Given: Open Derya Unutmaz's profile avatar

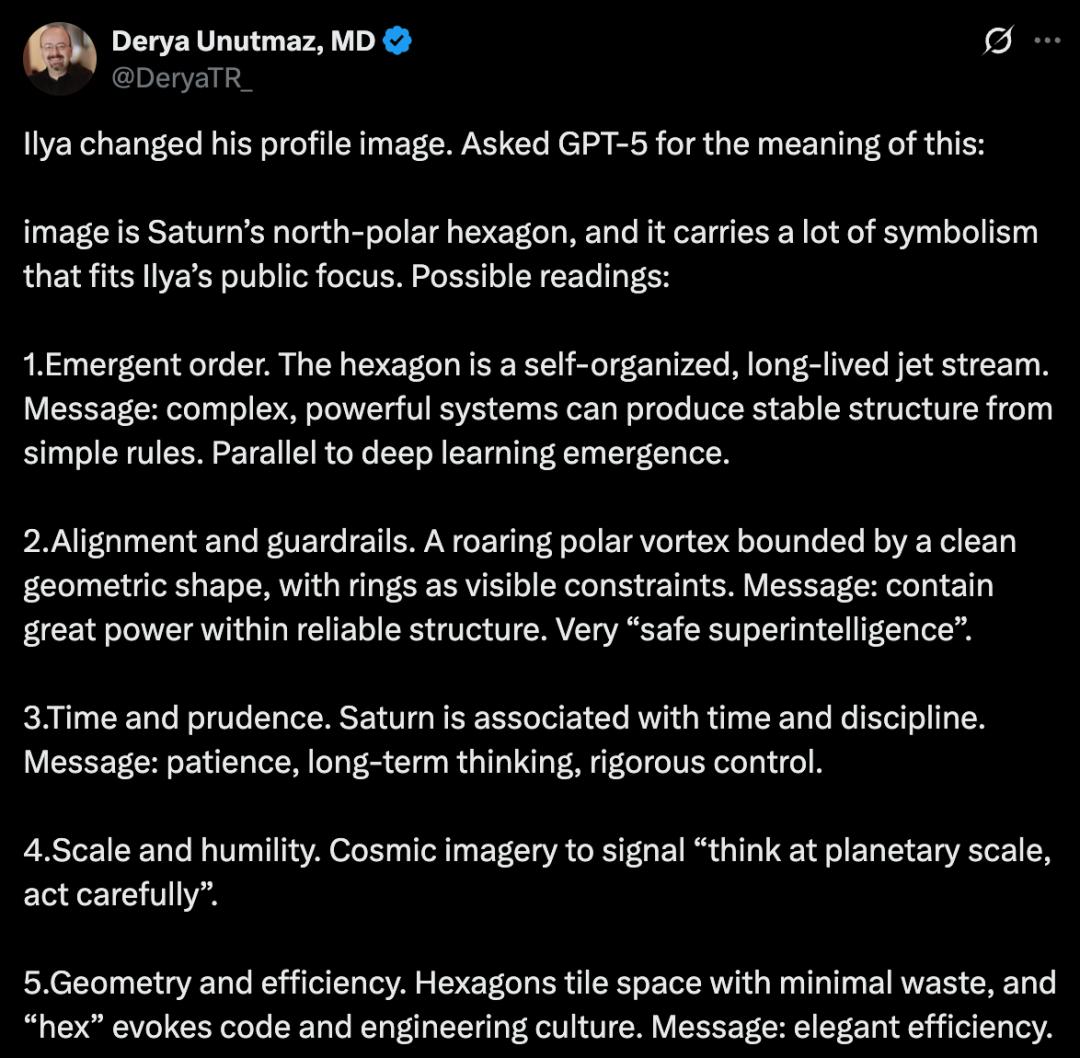Looking at the screenshot, I should pyautogui.click(x=59, y=59).
